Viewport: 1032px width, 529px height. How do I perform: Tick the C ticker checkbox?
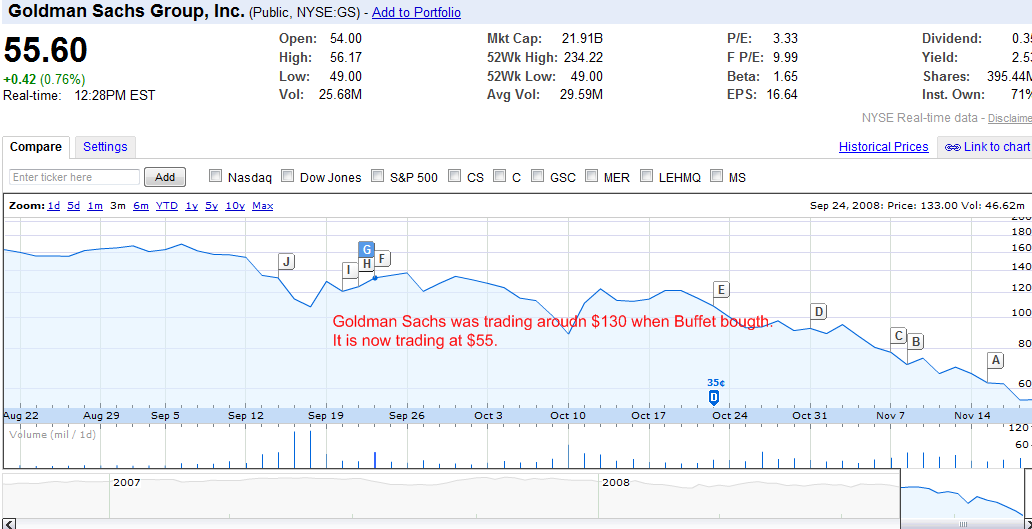point(500,176)
